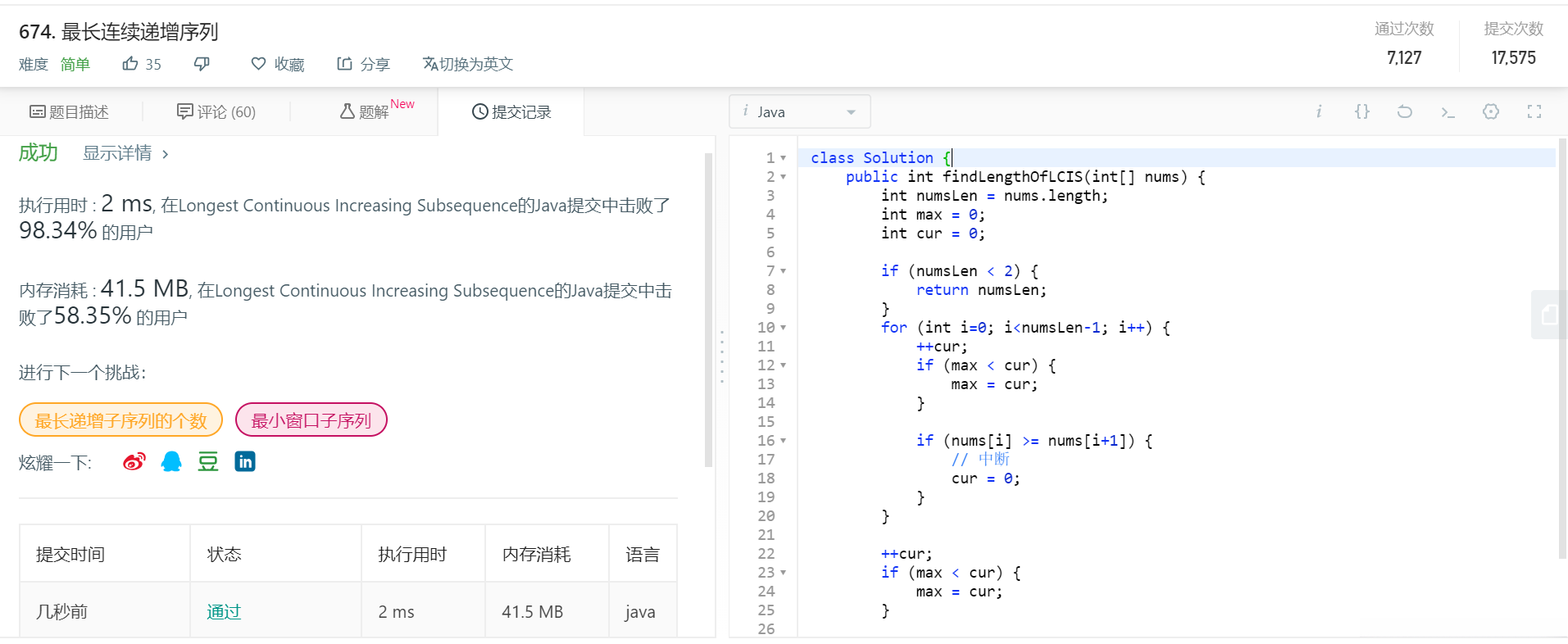Click the 提交时间 column header
This screenshot has height=644, width=1568.
click(x=70, y=555)
